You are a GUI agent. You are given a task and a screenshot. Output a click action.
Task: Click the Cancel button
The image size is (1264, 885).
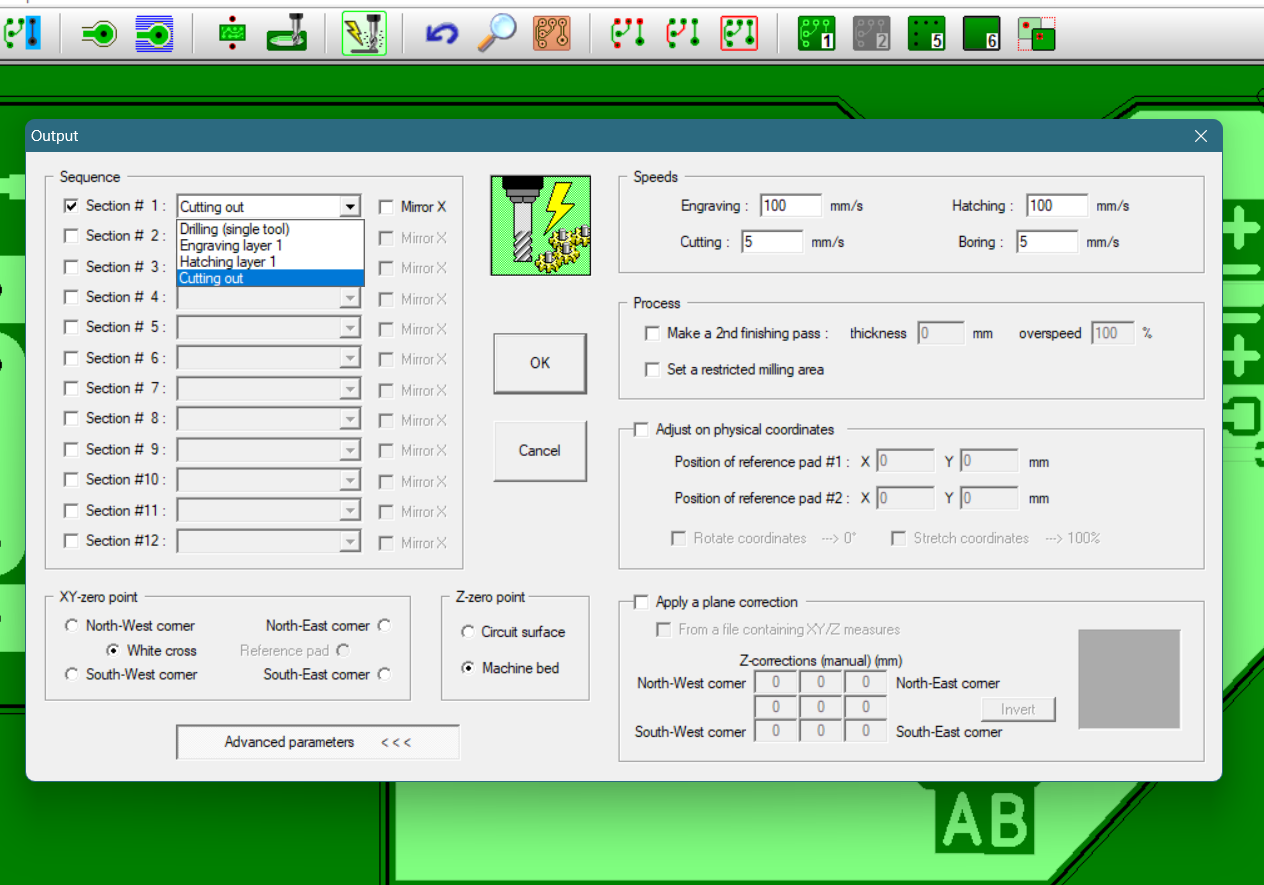(540, 451)
